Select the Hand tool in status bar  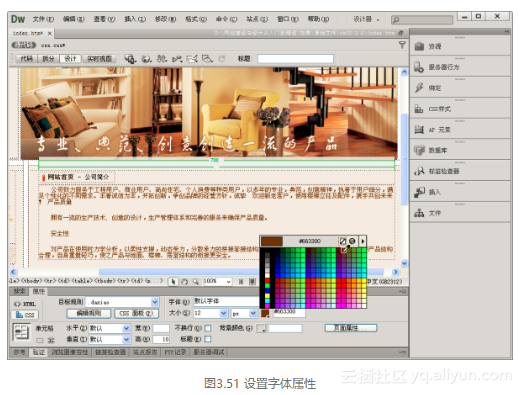pos(184,282)
